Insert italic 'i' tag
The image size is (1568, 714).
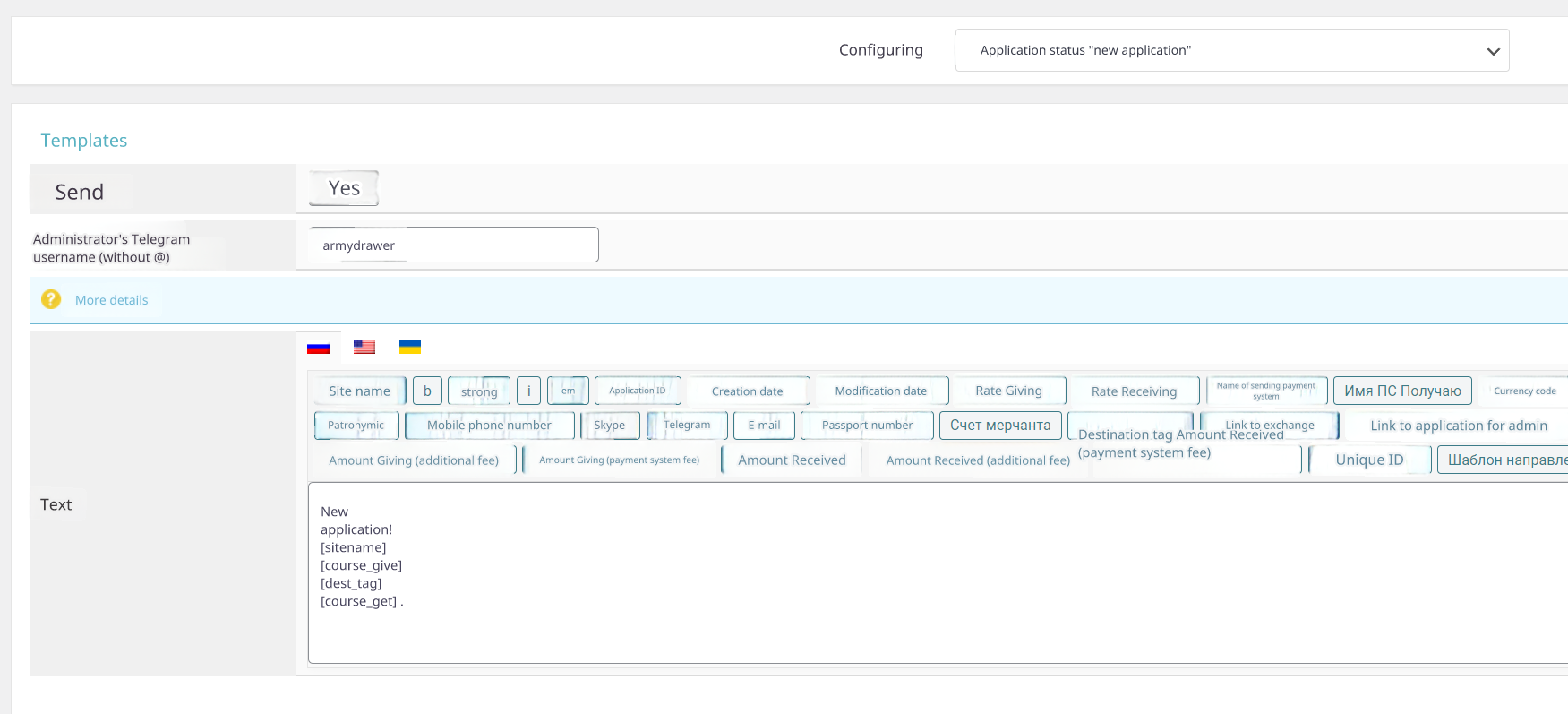528,391
